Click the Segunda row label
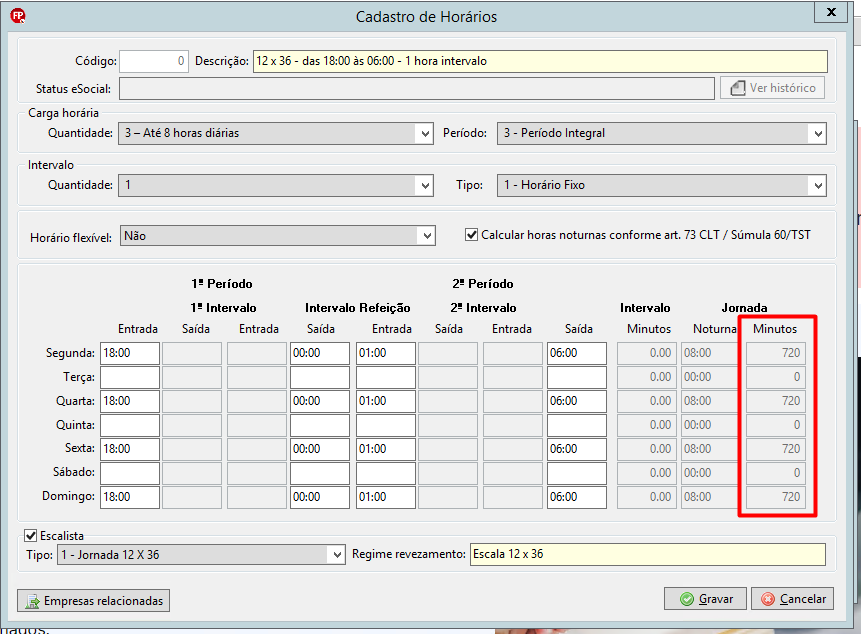Screen dimensions: 861x634 (70, 353)
